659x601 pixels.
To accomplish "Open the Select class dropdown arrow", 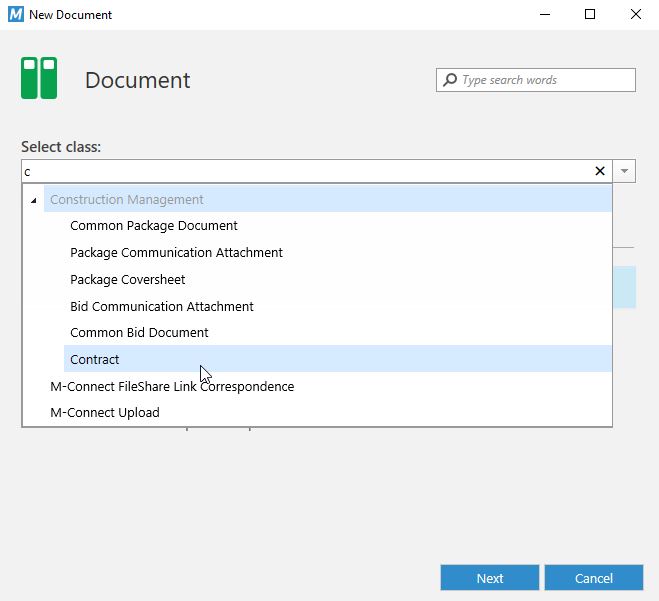I will (x=624, y=171).
